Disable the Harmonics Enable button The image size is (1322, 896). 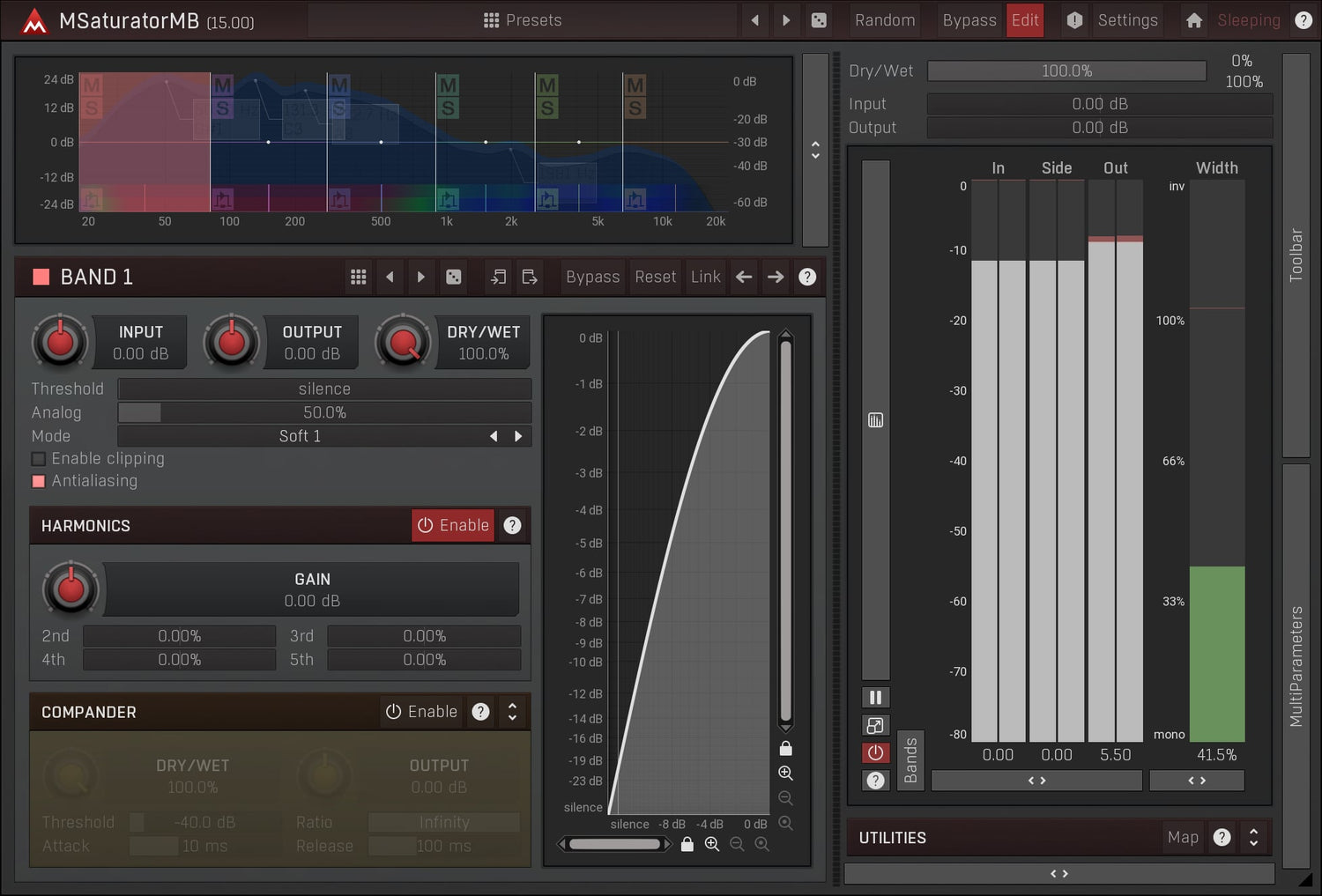(x=453, y=526)
